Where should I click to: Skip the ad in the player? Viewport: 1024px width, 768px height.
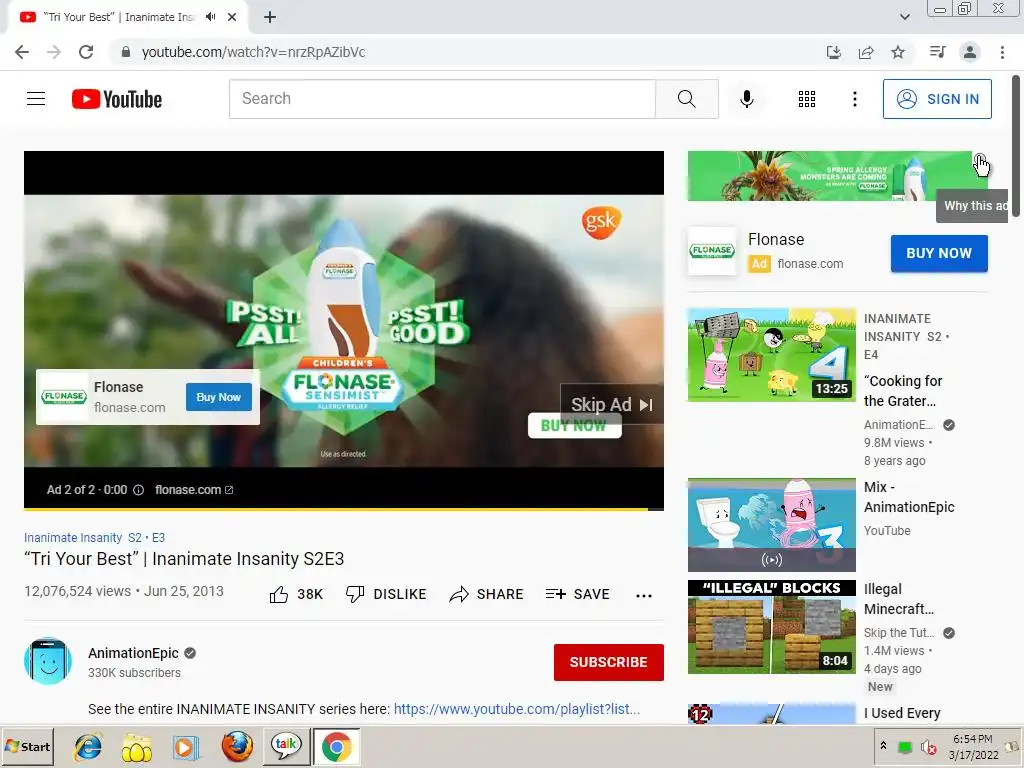pyautogui.click(x=611, y=405)
